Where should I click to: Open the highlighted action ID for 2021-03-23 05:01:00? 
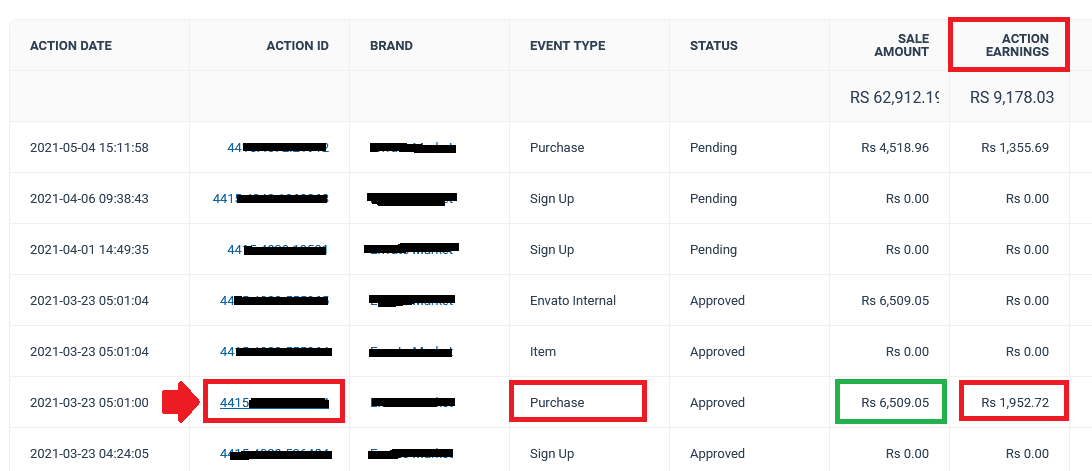(274, 403)
